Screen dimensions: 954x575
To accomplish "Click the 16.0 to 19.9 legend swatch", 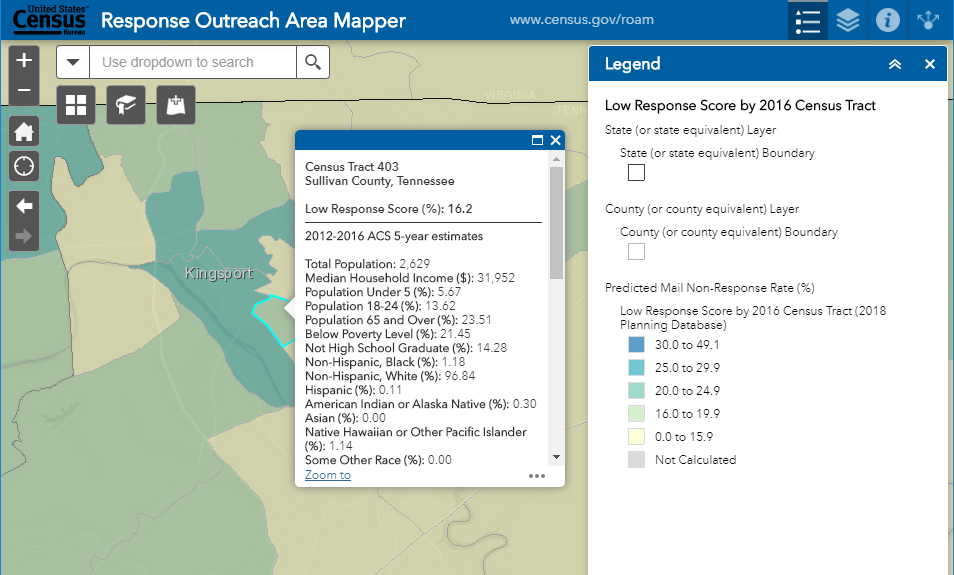I will click(636, 414).
